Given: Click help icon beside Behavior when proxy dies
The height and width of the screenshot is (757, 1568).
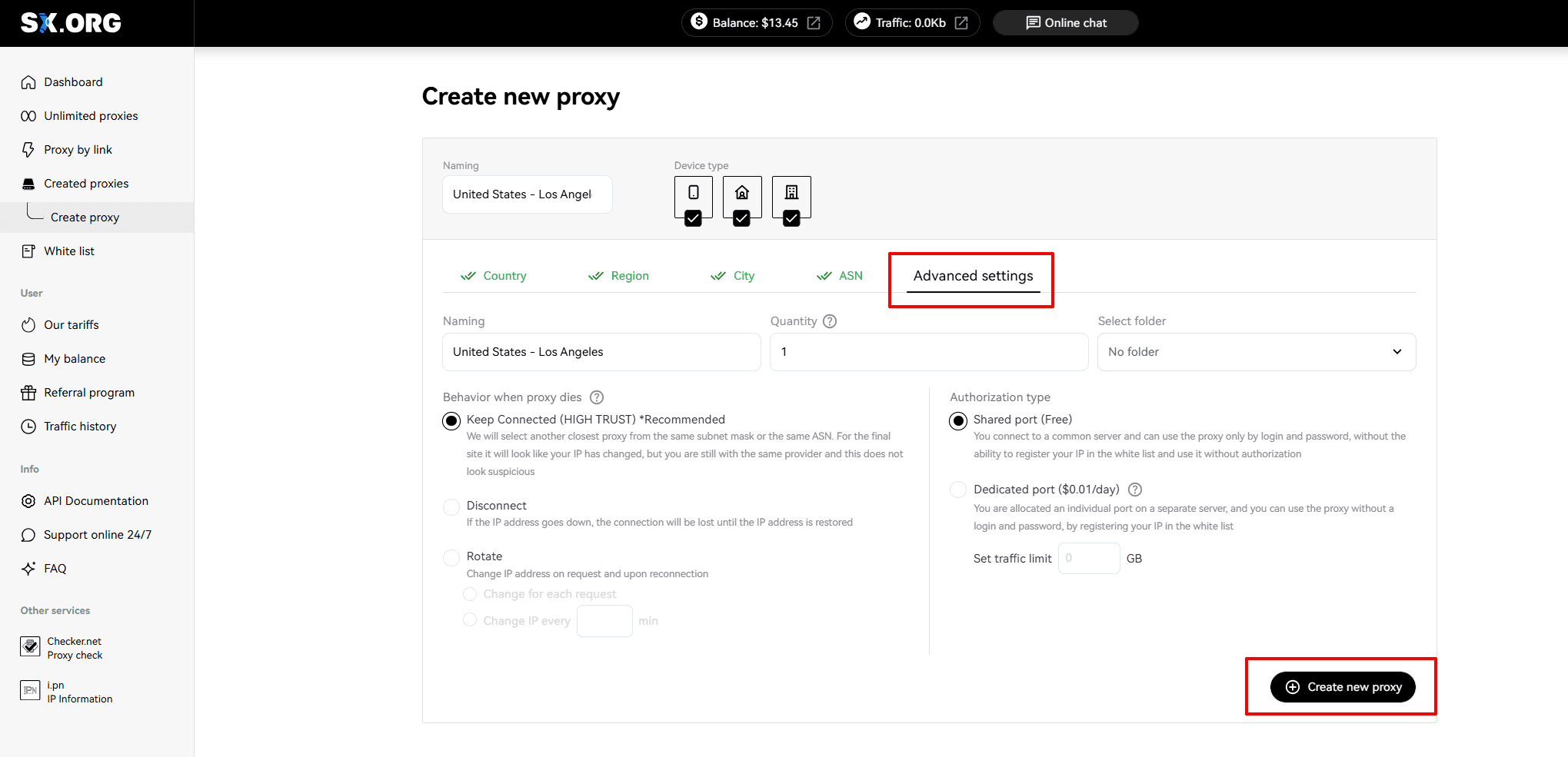Looking at the screenshot, I should 597,397.
